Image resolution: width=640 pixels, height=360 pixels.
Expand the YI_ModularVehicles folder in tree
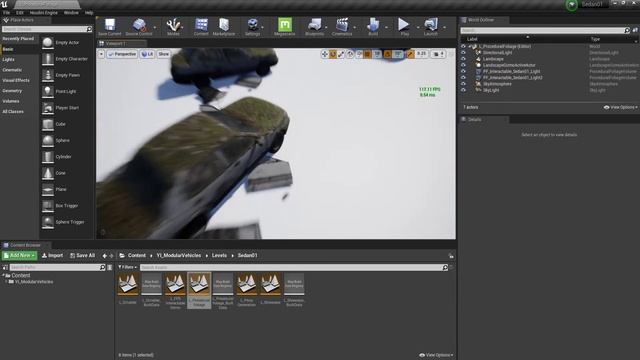[6, 282]
